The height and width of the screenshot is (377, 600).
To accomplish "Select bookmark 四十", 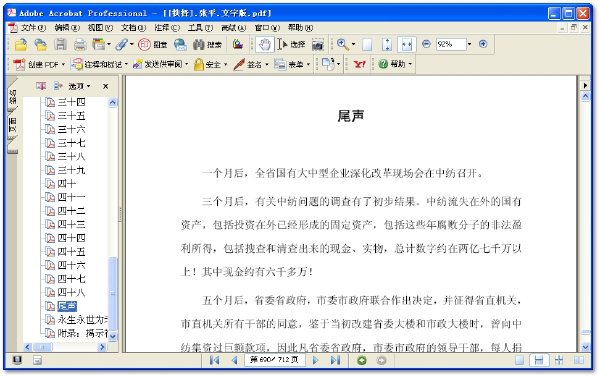I will pos(67,184).
